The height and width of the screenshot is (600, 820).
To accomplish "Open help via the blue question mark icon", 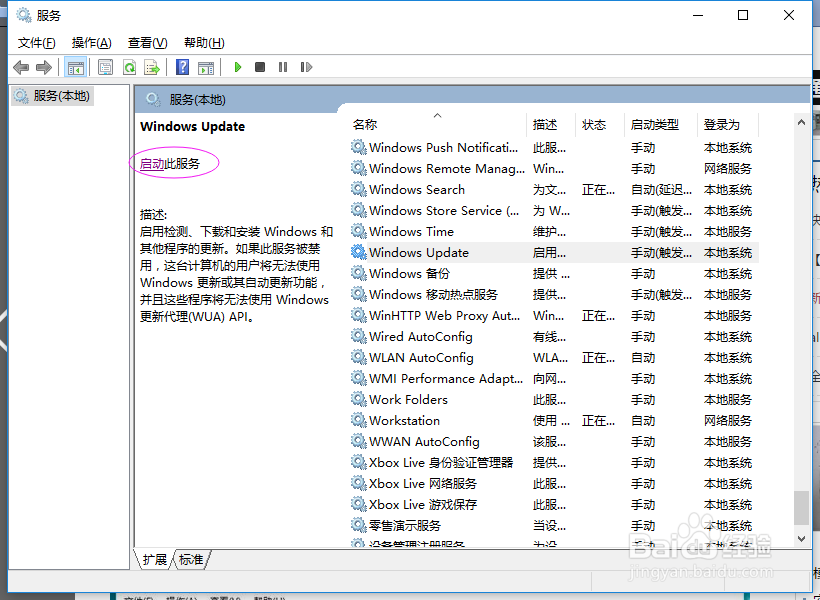I will coord(183,67).
